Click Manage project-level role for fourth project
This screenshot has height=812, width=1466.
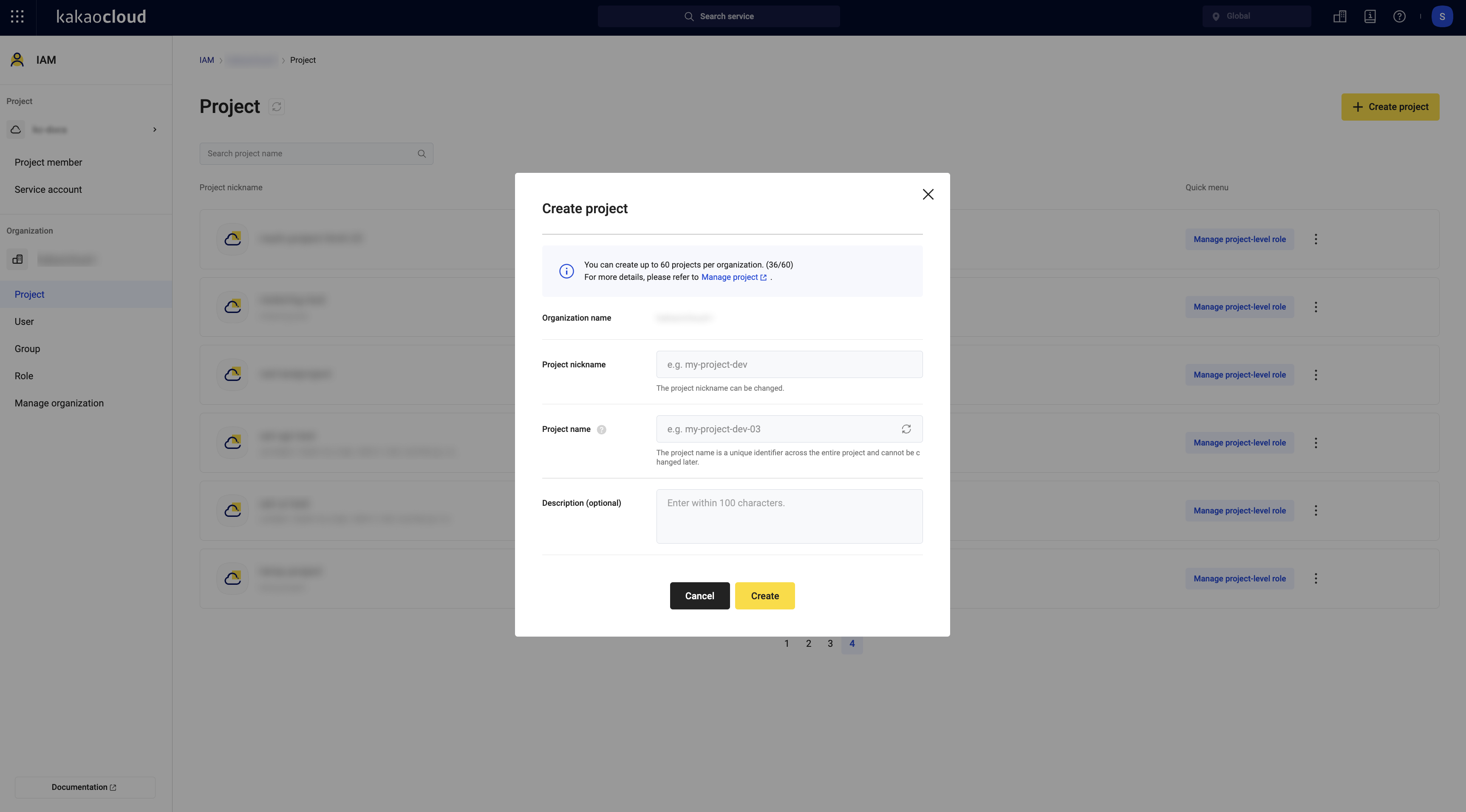(x=1240, y=443)
